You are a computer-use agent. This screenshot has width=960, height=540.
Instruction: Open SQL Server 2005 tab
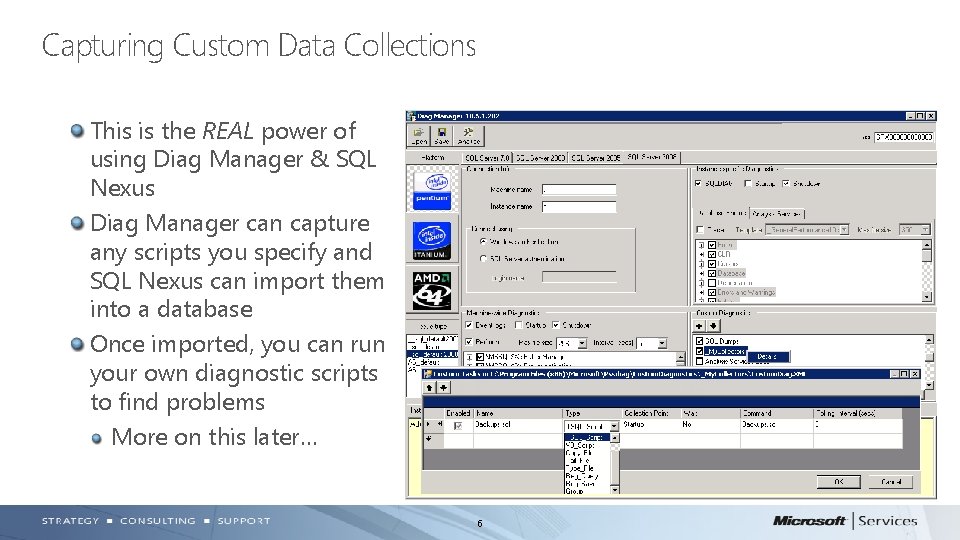pos(596,157)
